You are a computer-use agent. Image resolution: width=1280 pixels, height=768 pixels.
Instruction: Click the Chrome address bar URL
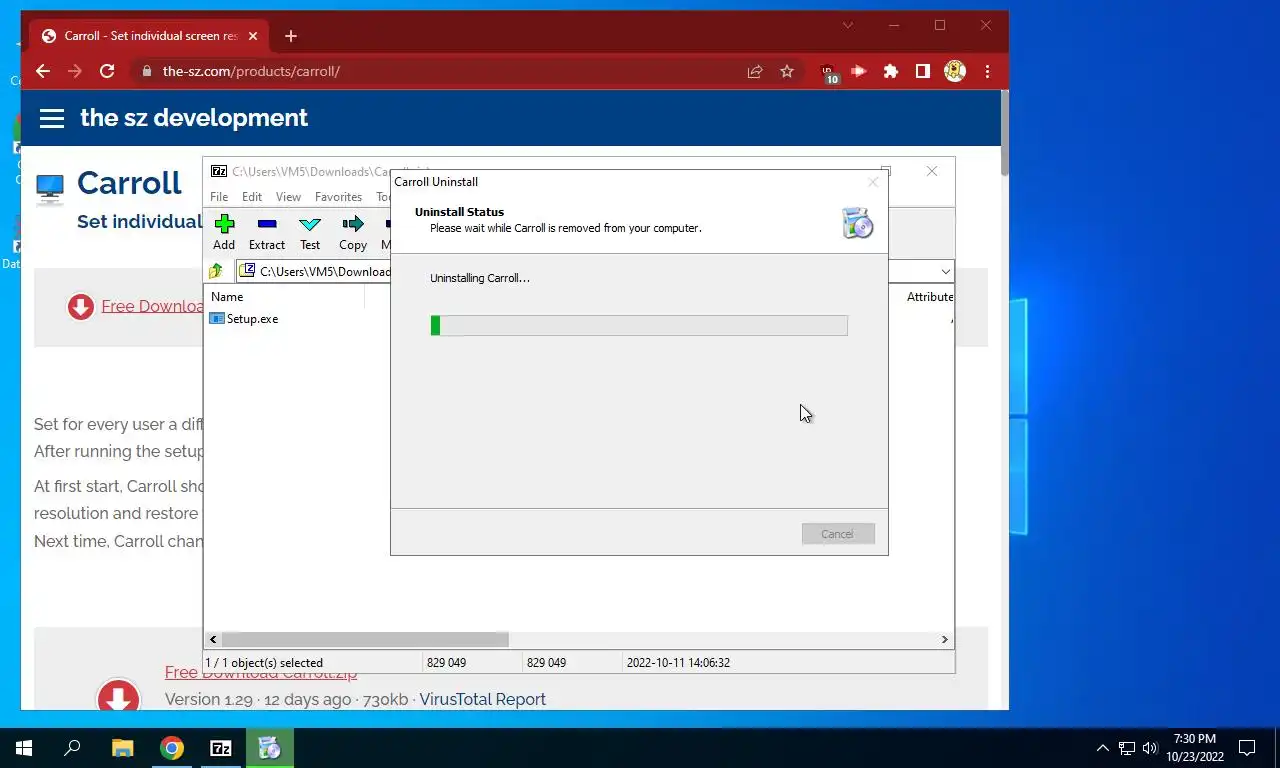tap(251, 71)
